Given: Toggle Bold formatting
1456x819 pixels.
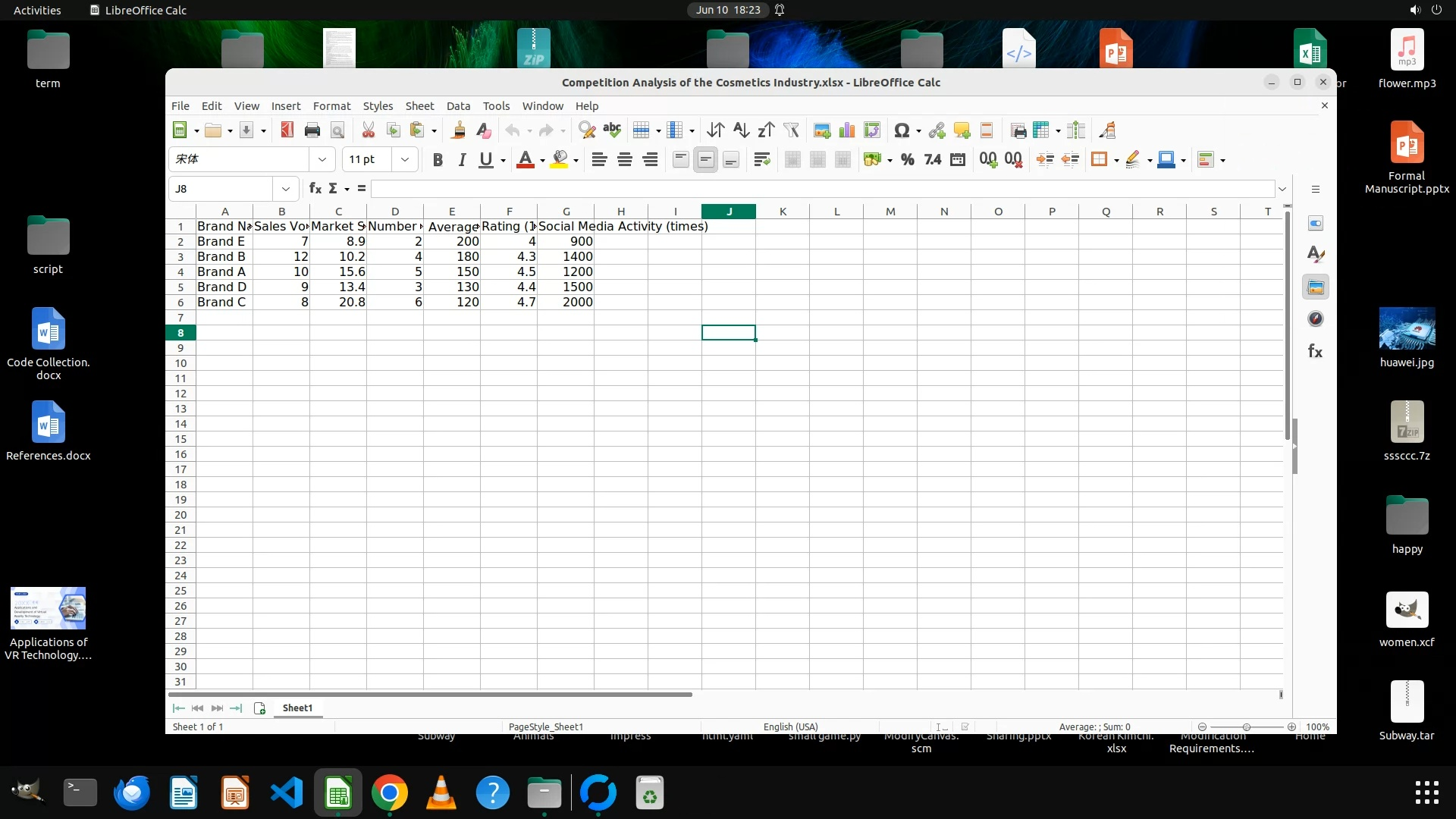Looking at the screenshot, I should coord(438,159).
